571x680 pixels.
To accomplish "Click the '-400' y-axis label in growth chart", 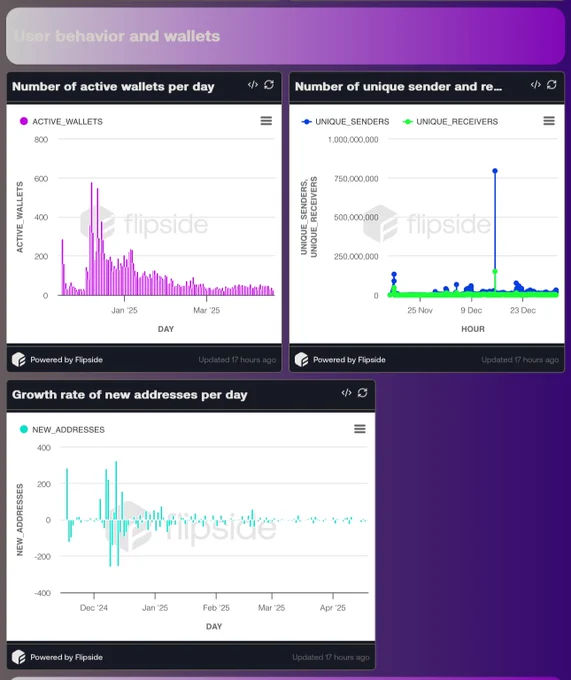I will (x=42, y=593).
